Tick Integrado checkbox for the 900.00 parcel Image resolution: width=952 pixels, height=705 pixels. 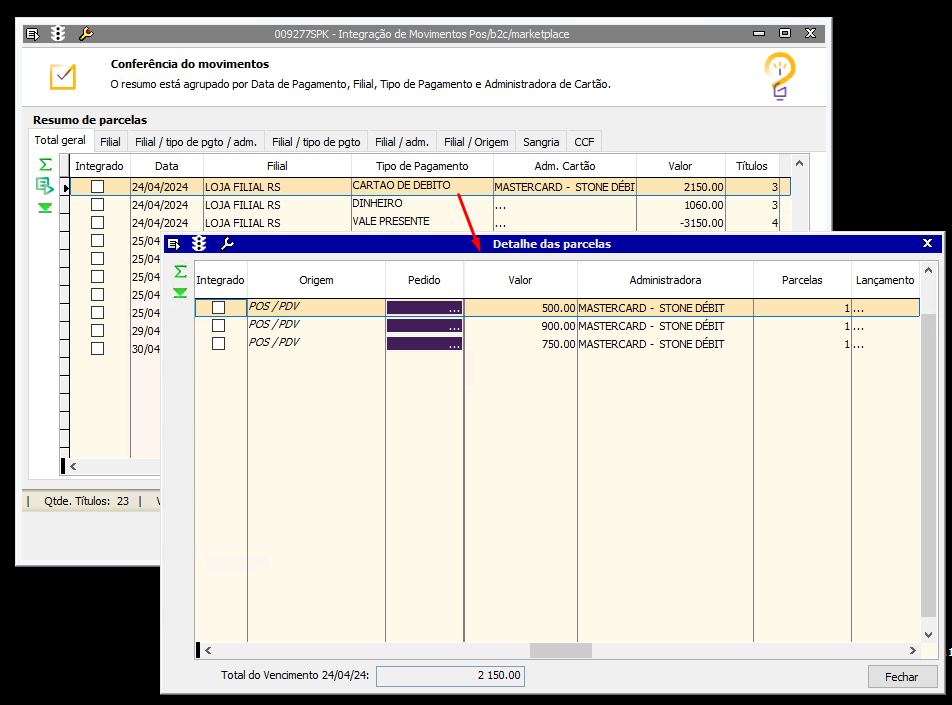tap(219, 325)
